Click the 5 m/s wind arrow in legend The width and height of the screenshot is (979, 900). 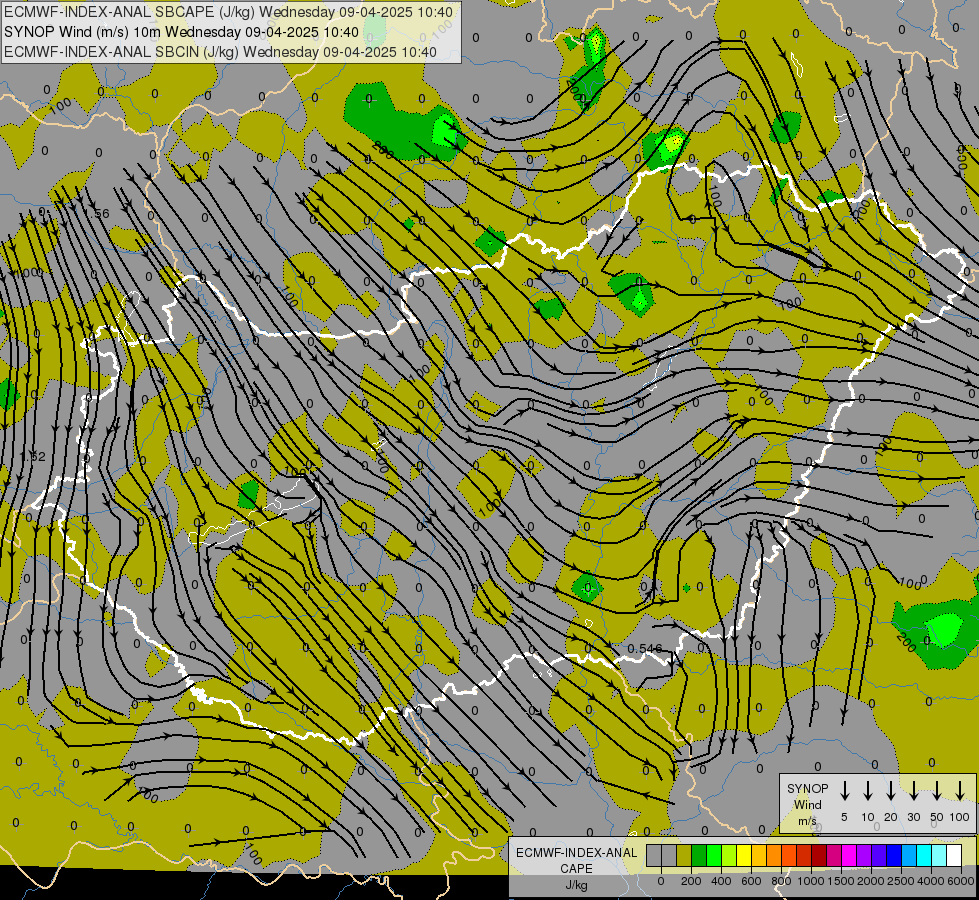[x=844, y=790]
